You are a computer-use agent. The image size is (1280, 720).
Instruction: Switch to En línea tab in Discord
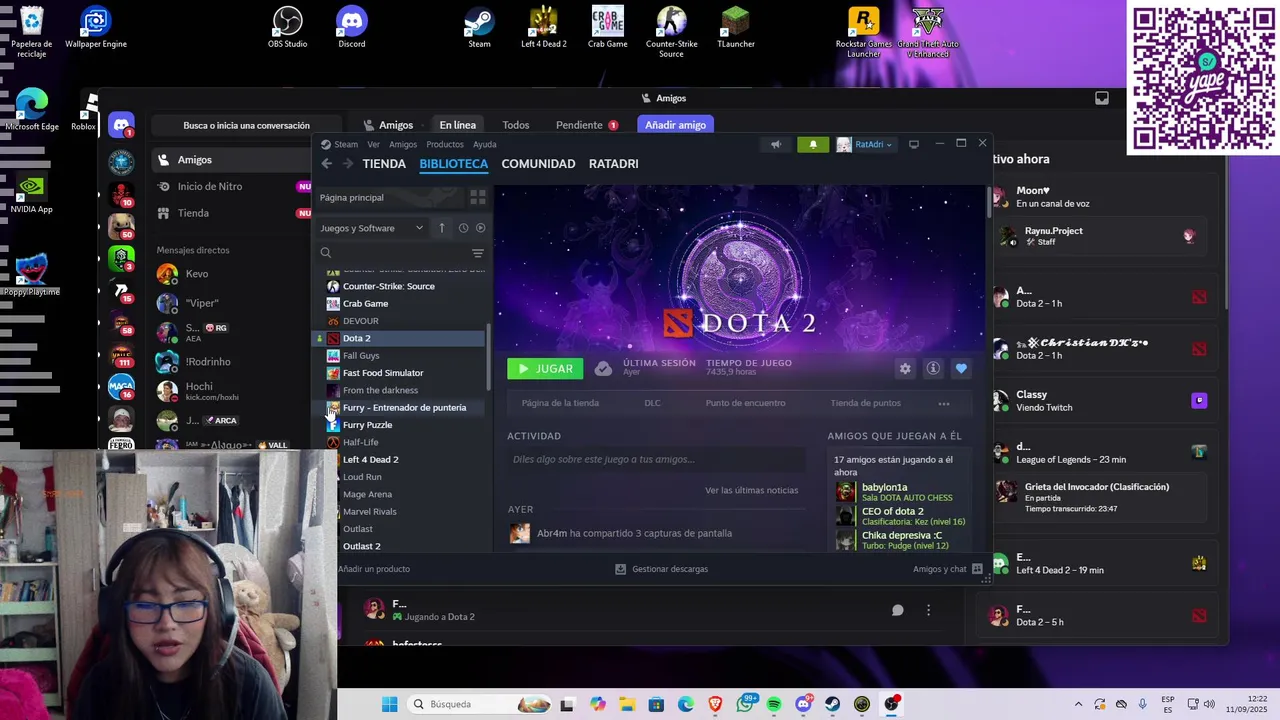(458, 125)
